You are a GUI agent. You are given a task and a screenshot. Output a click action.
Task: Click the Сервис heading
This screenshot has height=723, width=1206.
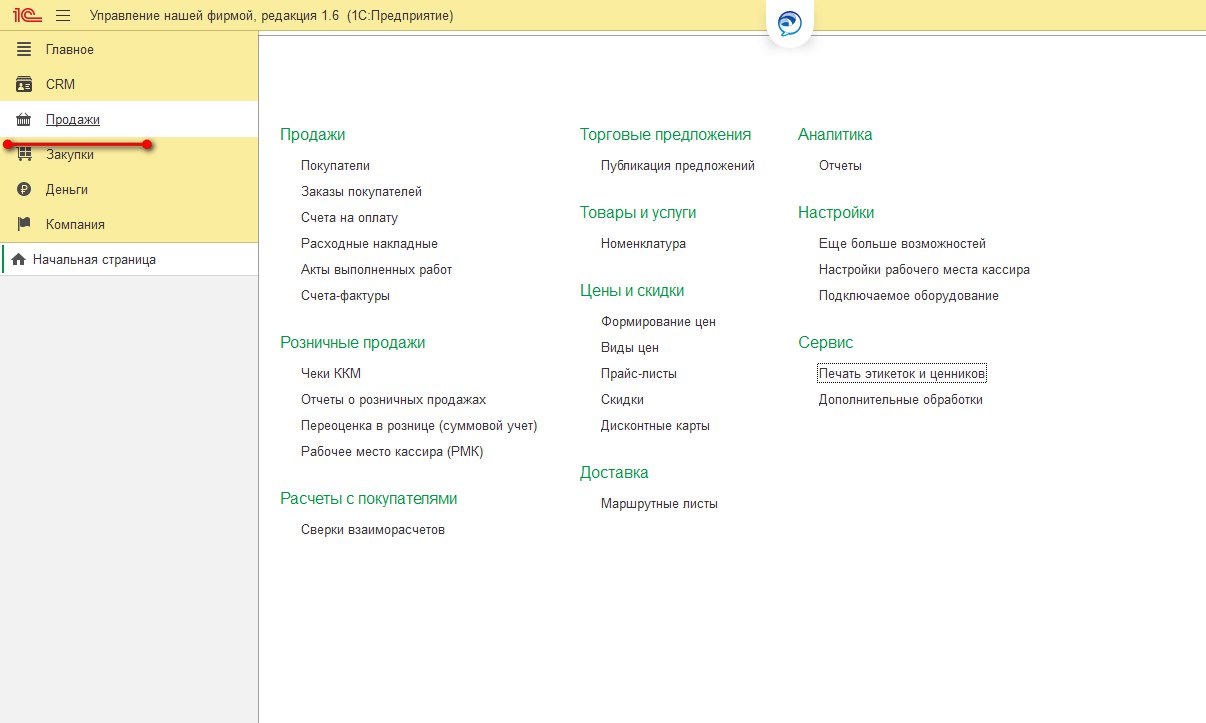(826, 343)
